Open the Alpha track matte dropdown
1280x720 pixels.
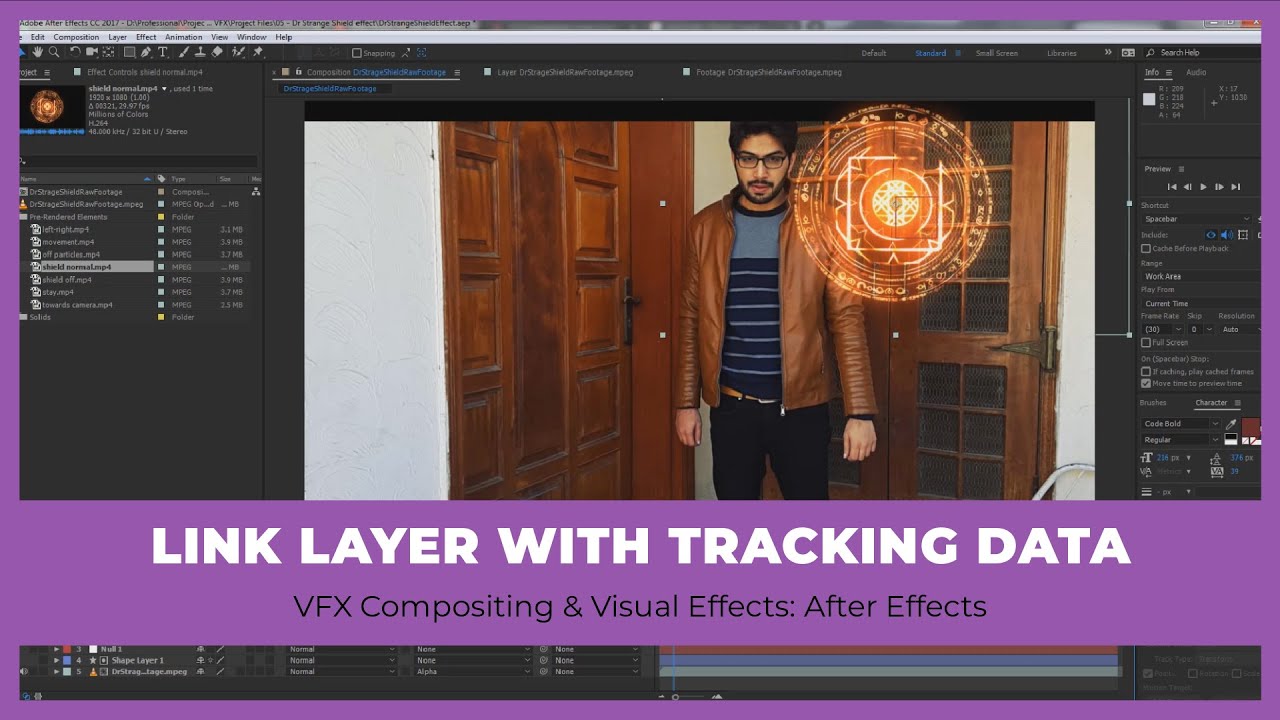(473, 672)
